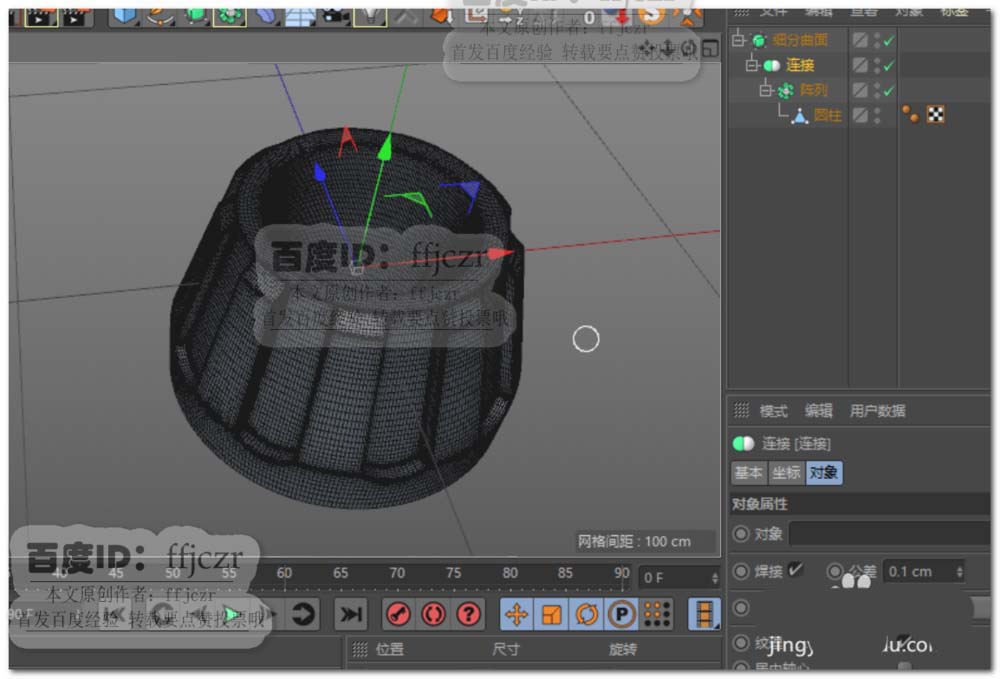
Task: Open the object manager 编辑 menu
Action: pyautogui.click(x=818, y=12)
